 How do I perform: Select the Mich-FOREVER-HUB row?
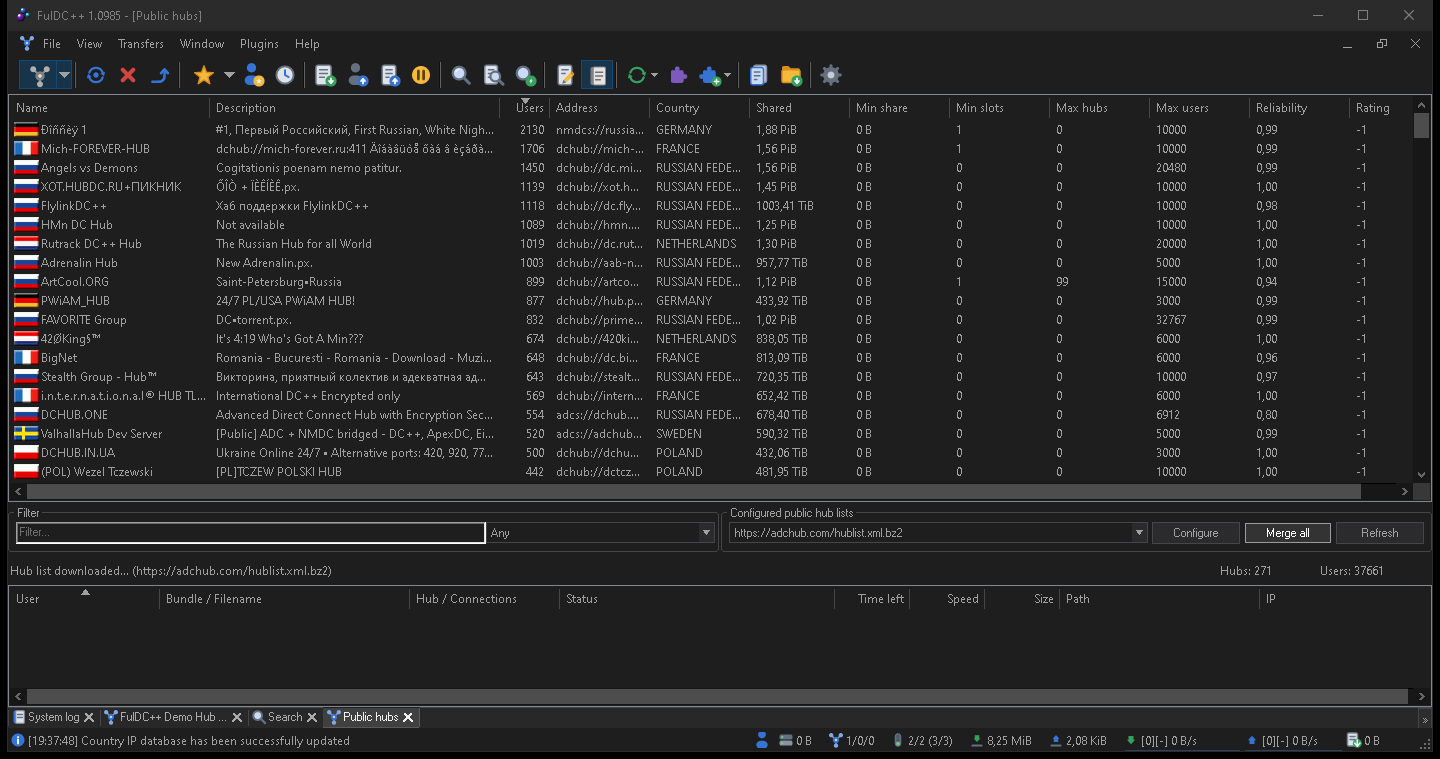click(x=712, y=149)
